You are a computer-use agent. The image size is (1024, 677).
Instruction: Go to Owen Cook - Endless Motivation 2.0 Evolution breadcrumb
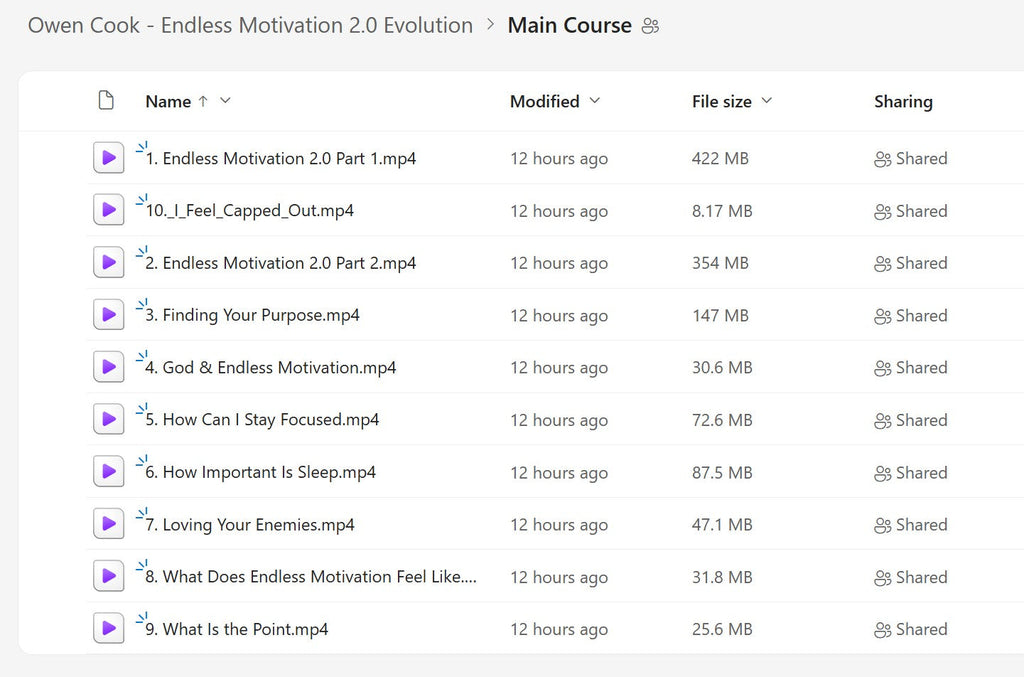pyautogui.click(x=250, y=25)
